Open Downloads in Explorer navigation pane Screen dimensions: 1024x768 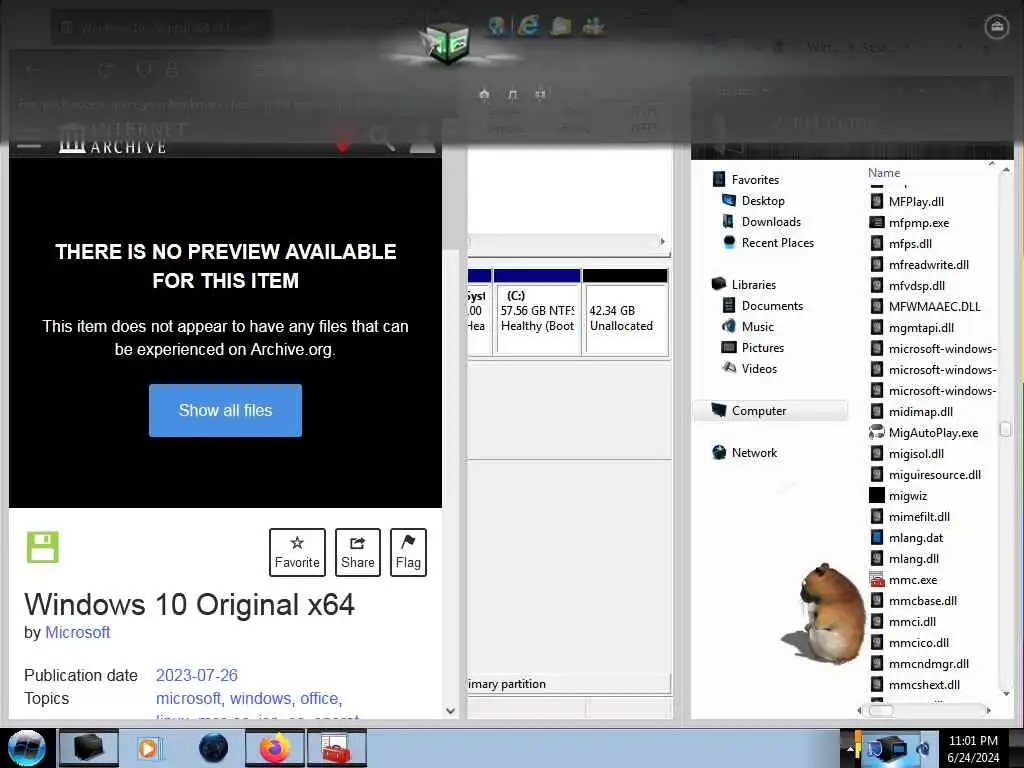click(x=771, y=221)
